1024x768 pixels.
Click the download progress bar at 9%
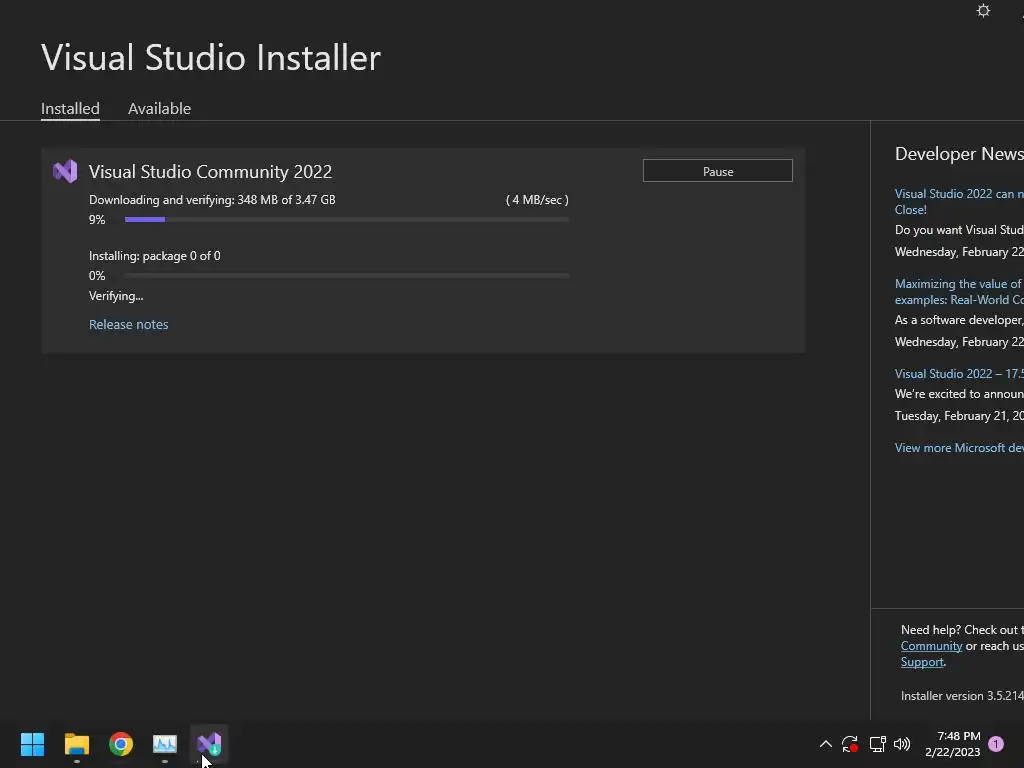(347, 220)
